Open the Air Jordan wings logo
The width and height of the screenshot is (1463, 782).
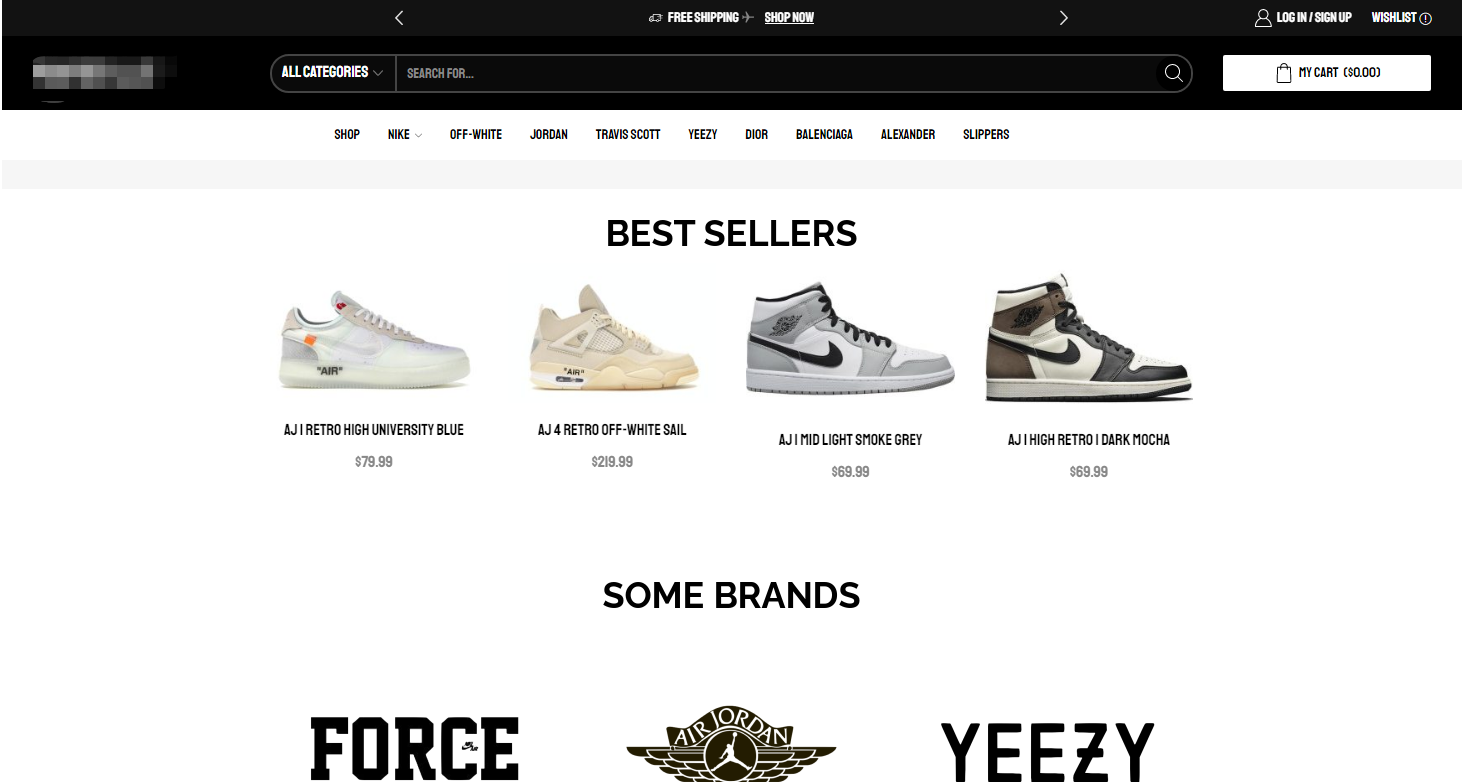click(x=731, y=744)
